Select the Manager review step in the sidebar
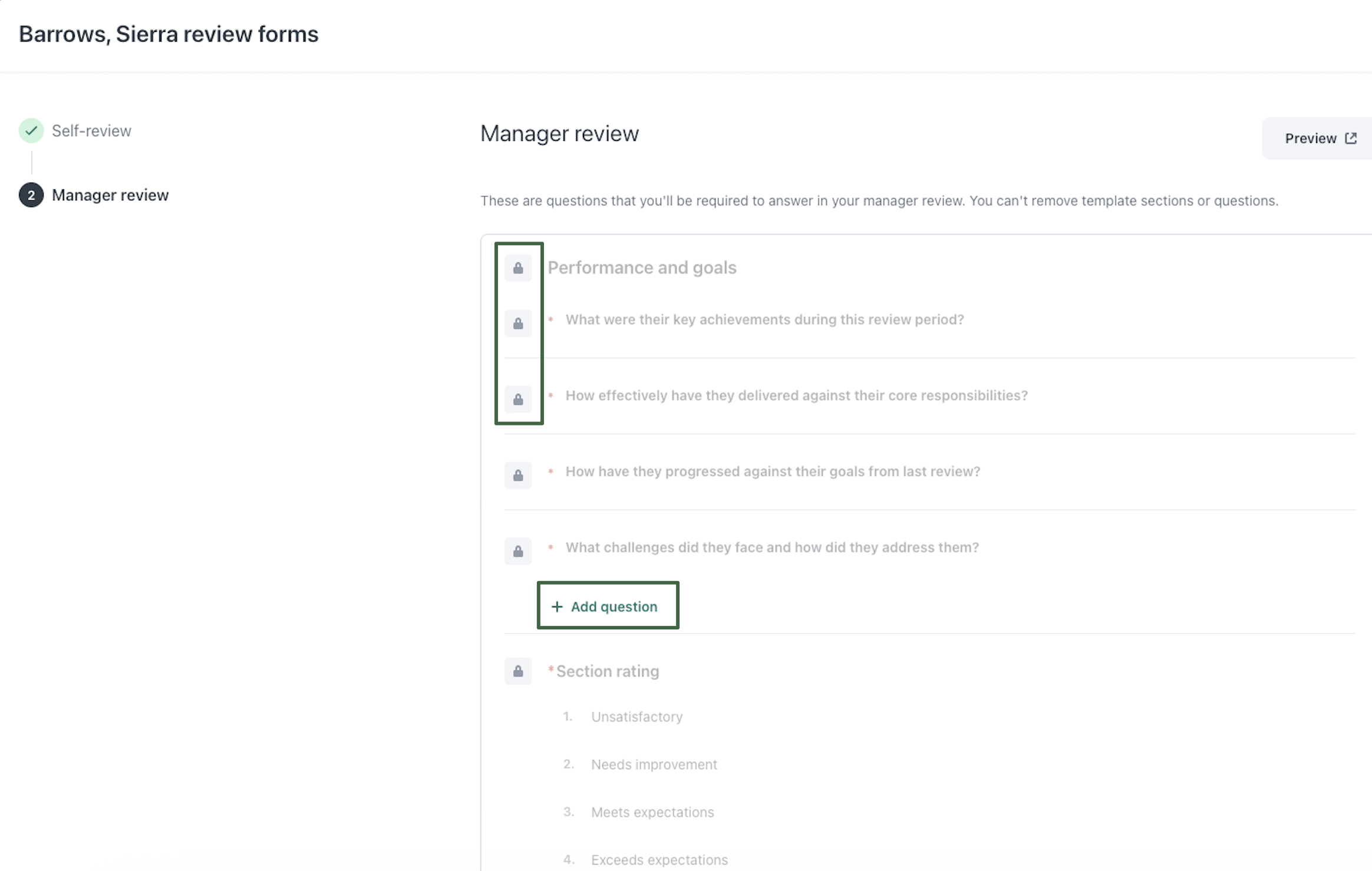Screen dimensions: 1372x871 point(110,195)
